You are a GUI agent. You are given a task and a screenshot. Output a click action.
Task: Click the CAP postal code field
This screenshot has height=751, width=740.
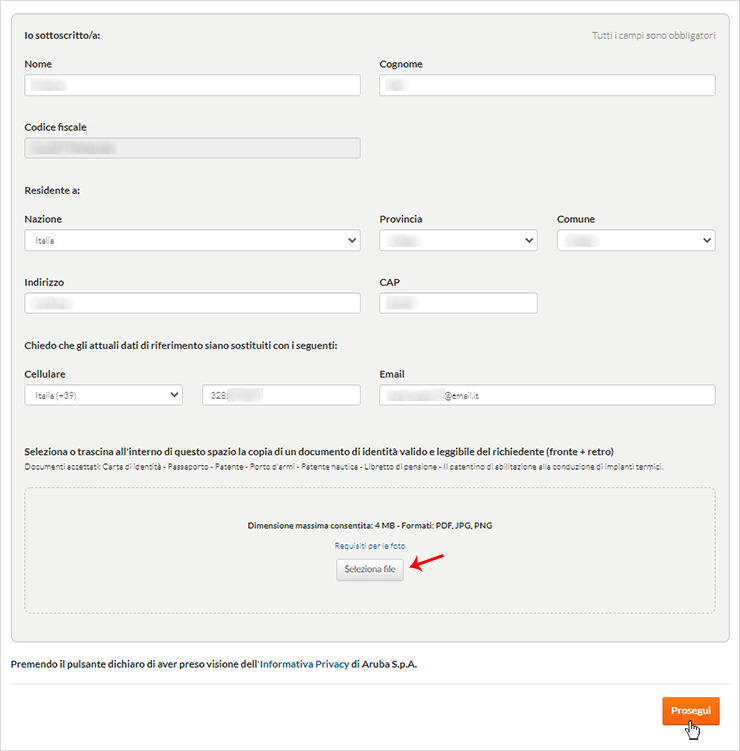pyautogui.click(x=458, y=303)
